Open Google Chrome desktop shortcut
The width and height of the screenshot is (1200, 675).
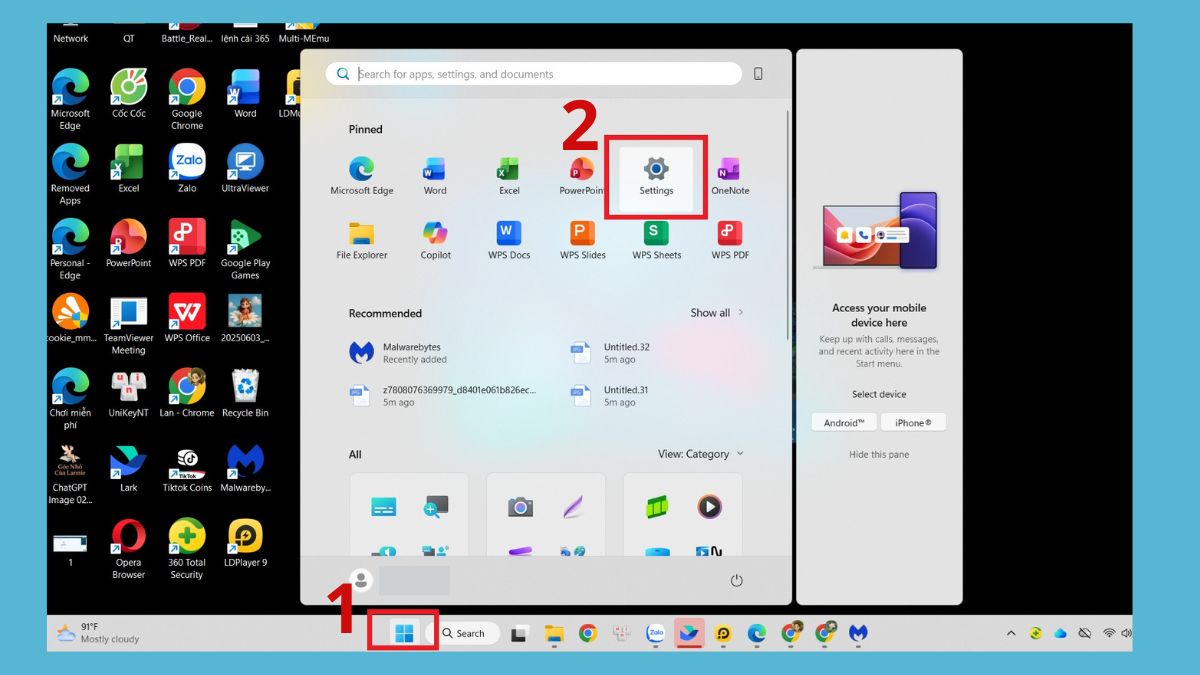187,99
